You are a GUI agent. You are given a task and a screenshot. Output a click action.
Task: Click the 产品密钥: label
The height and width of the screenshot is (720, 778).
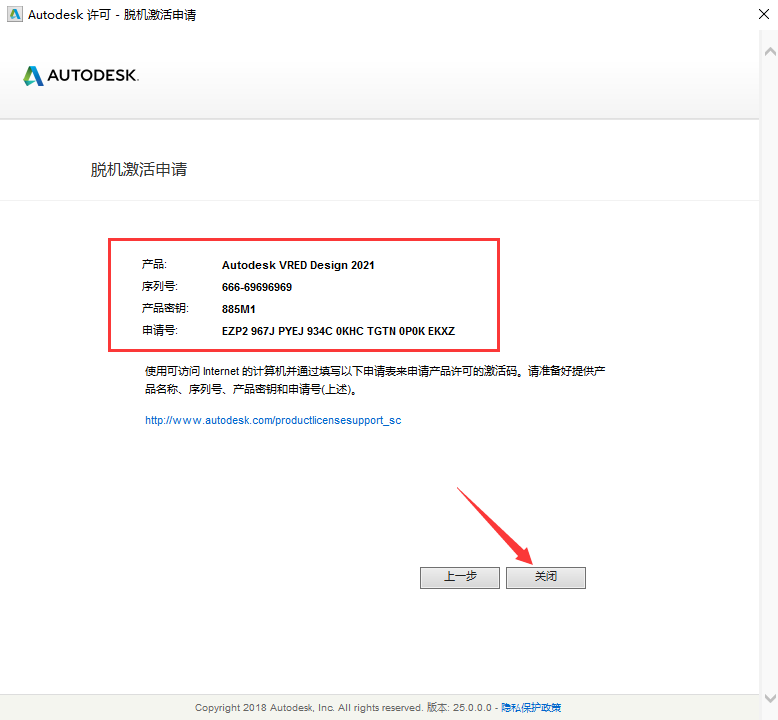point(165,308)
